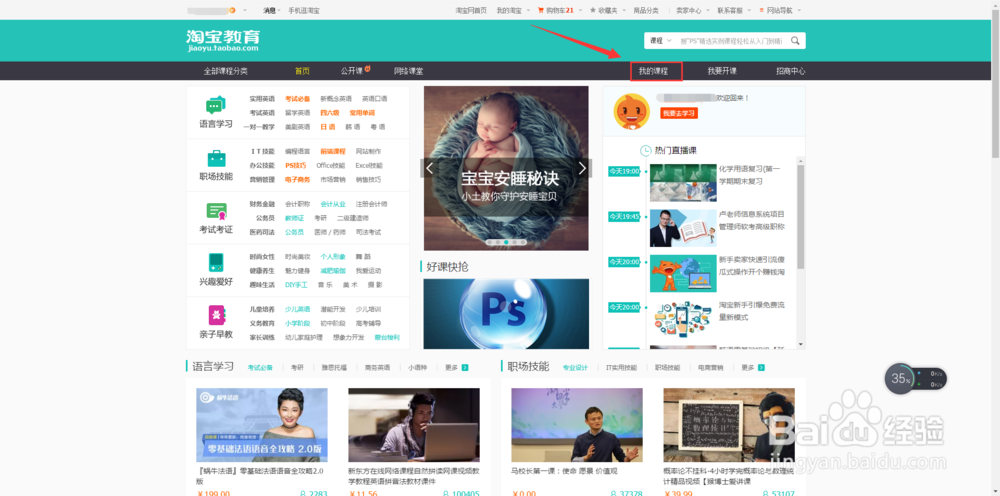Select the last carousel indicator dot

click(523, 242)
